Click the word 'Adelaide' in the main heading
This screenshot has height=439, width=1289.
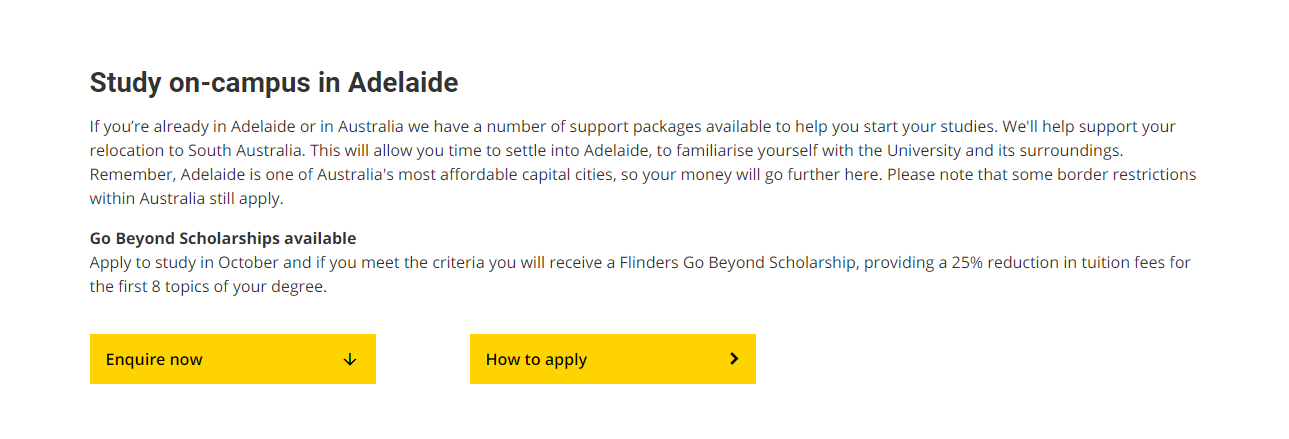pyautogui.click(x=403, y=83)
